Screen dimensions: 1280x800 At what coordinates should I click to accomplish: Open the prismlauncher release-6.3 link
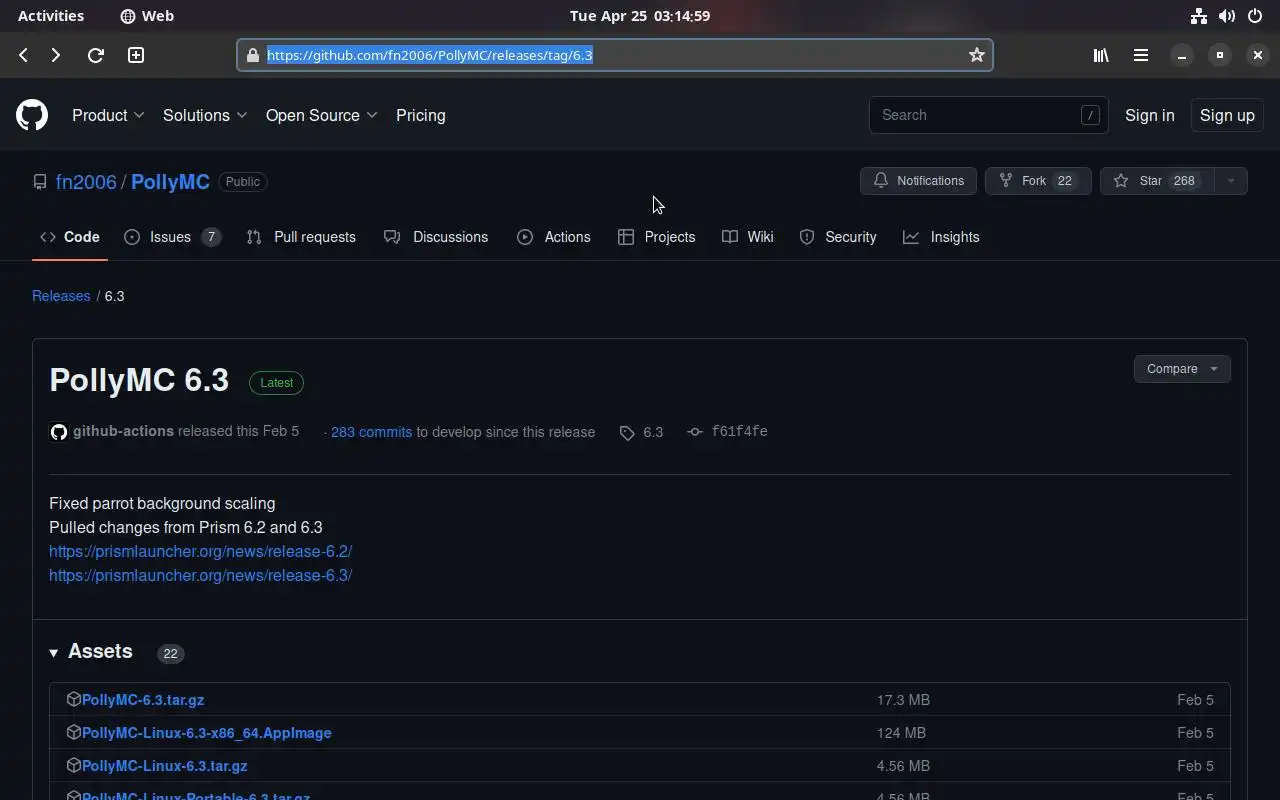[x=200, y=575]
